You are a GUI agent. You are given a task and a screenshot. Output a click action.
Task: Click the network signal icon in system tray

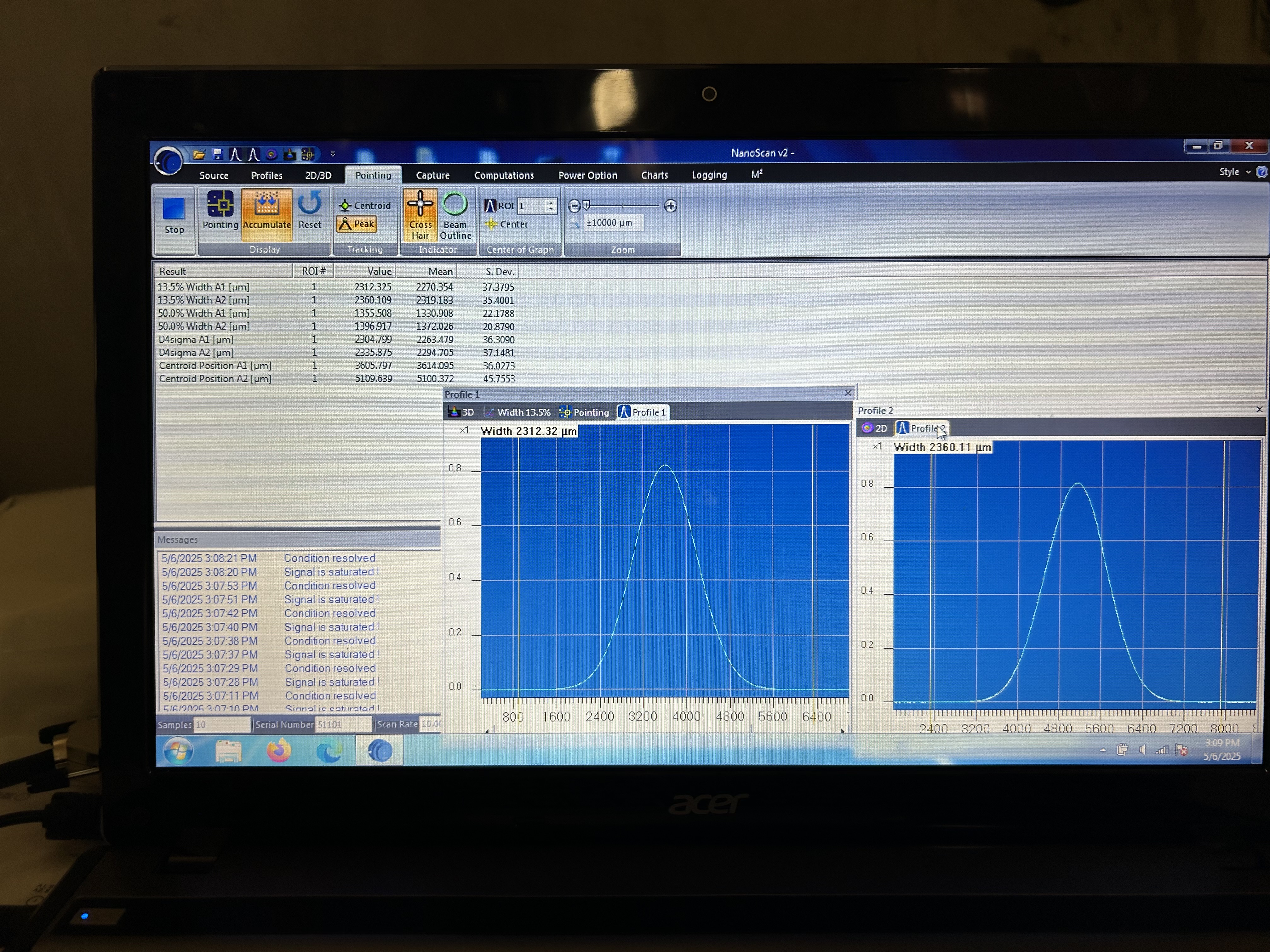[x=1162, y=750]
